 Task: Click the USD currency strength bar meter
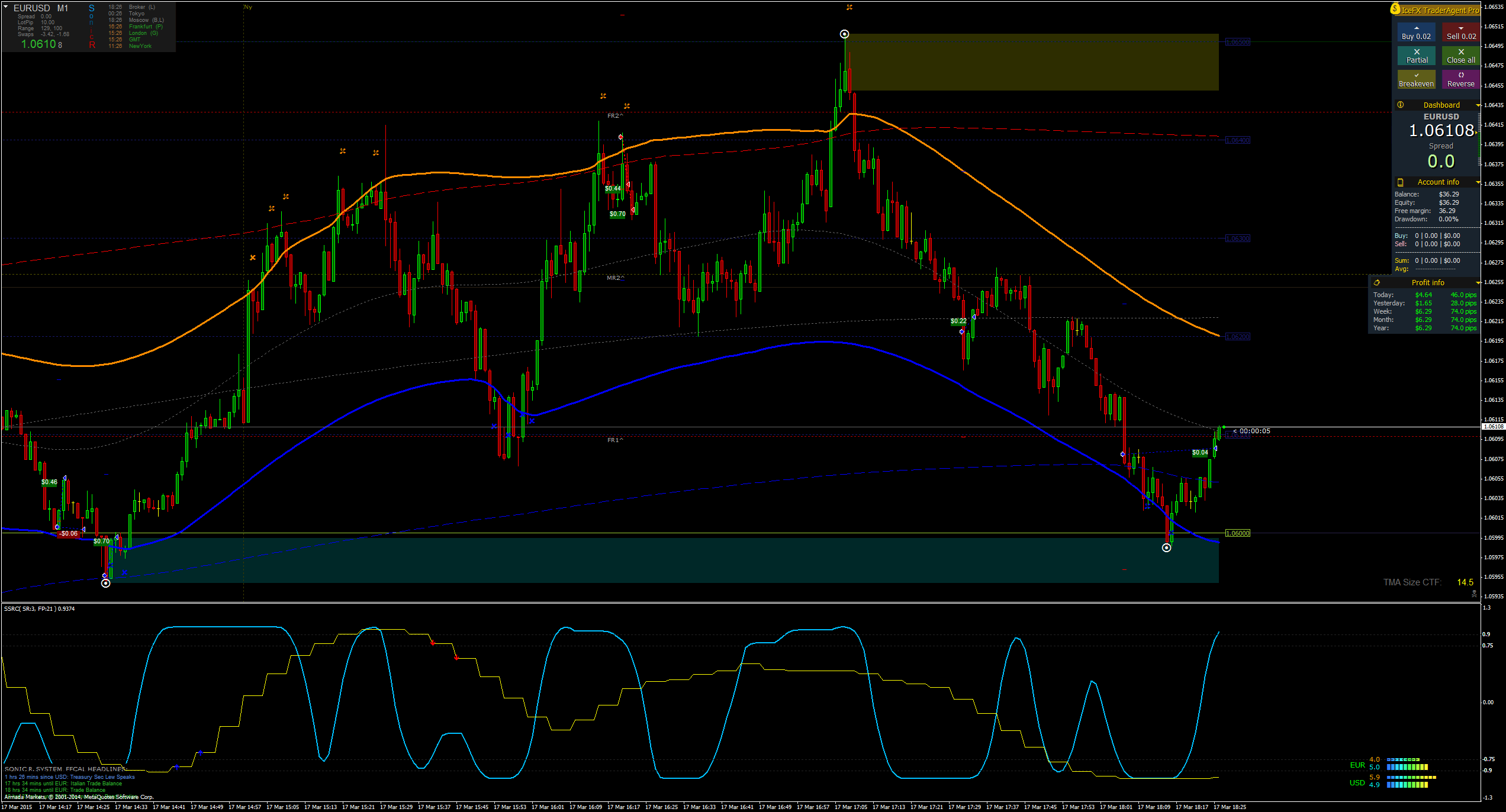[x=1411, y=781]
